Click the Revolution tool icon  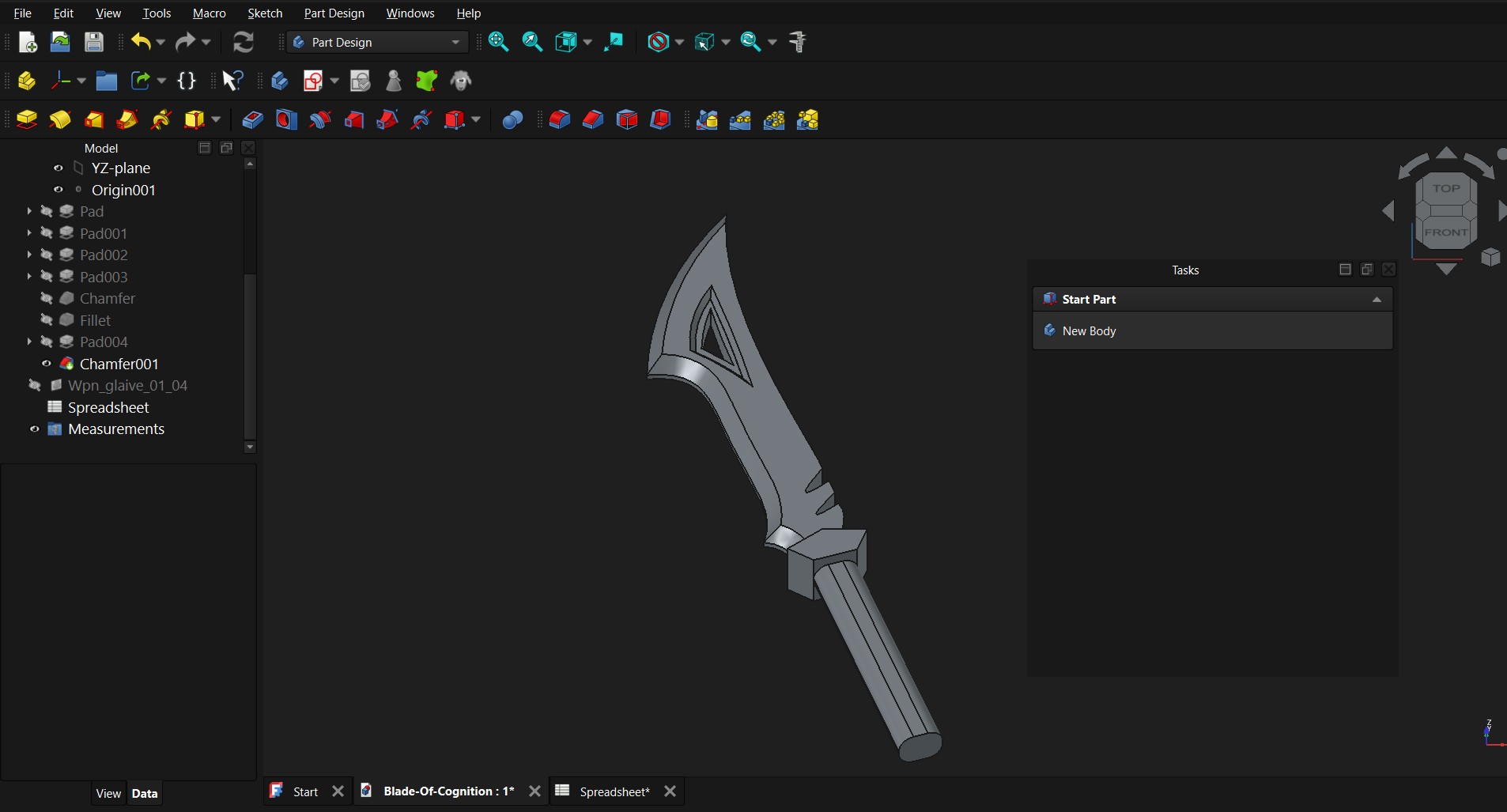point(60,119)
